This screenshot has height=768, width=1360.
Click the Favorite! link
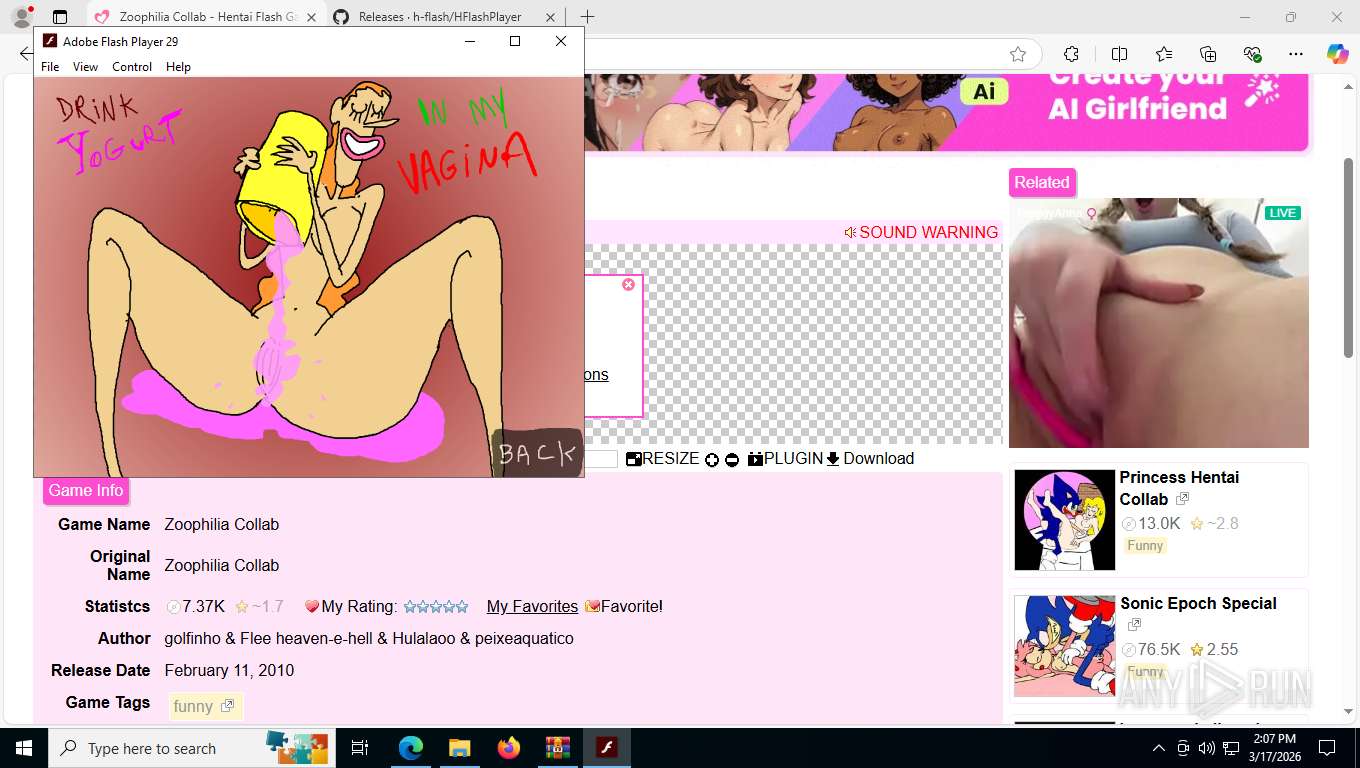[624, 606]
